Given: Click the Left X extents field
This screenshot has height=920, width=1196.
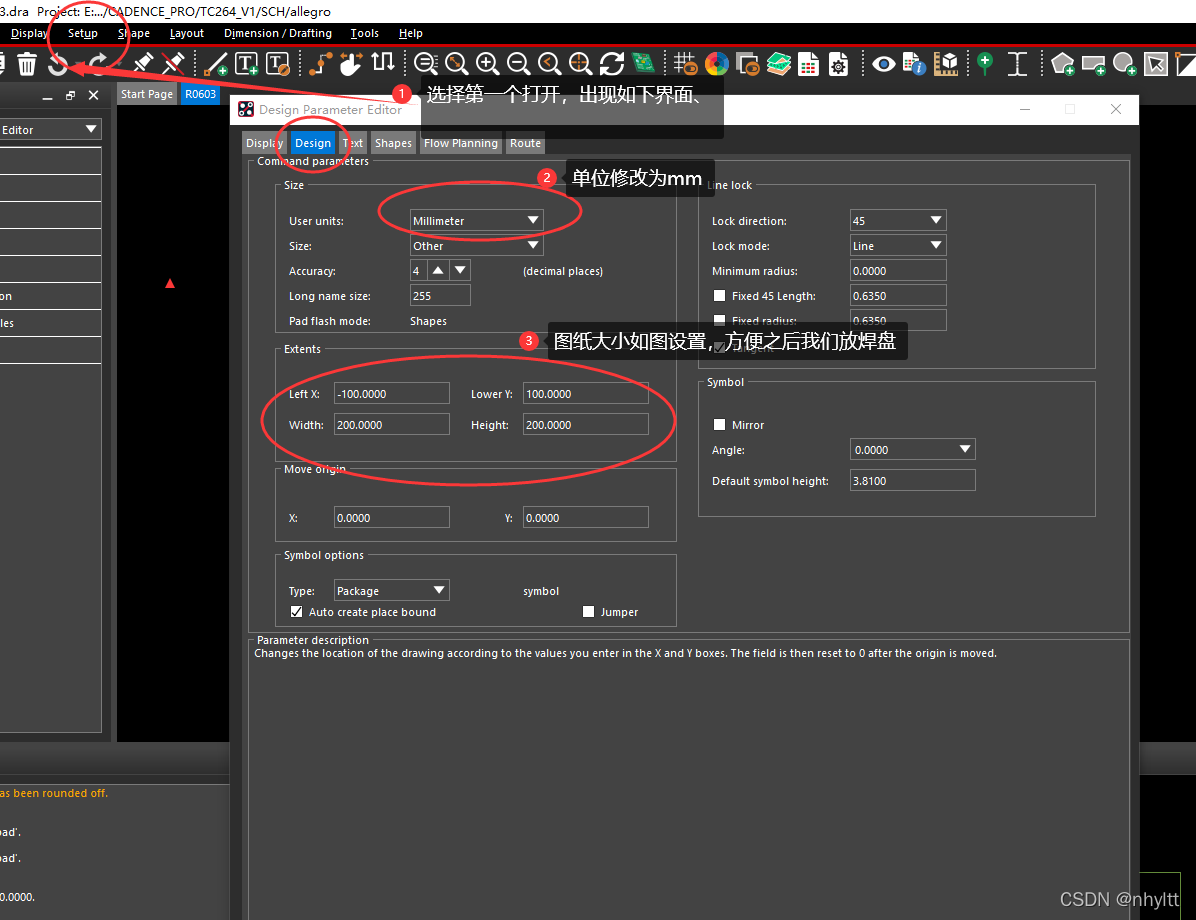Looking at the screenshot, I should coord(391,394).
